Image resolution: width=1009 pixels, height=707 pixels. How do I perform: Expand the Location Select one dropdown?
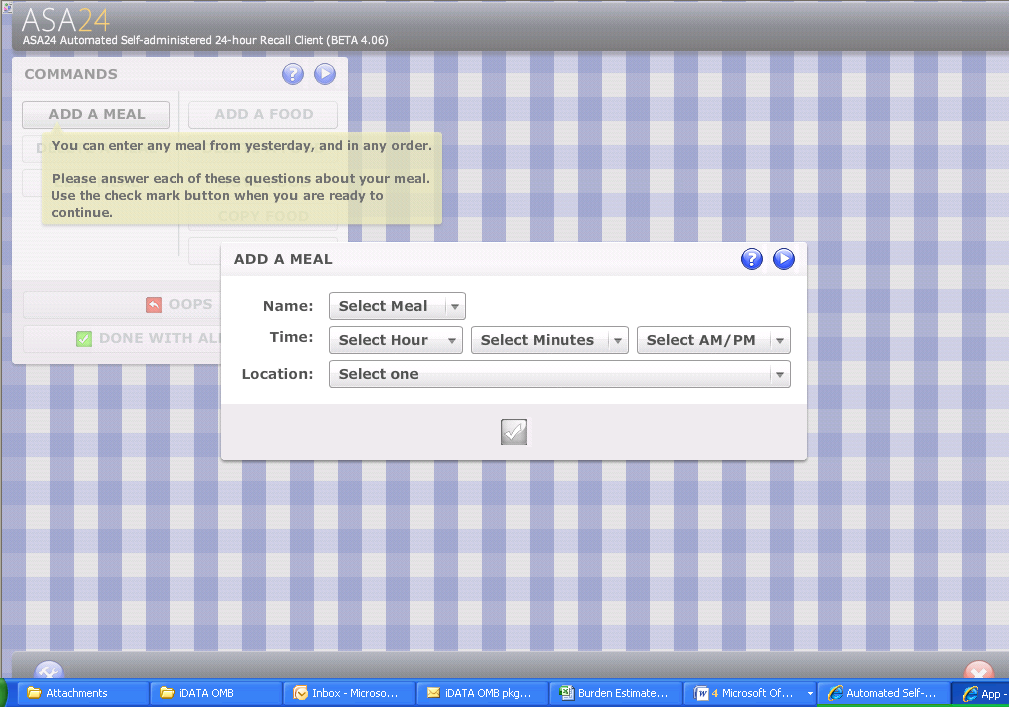pos(559,374)
